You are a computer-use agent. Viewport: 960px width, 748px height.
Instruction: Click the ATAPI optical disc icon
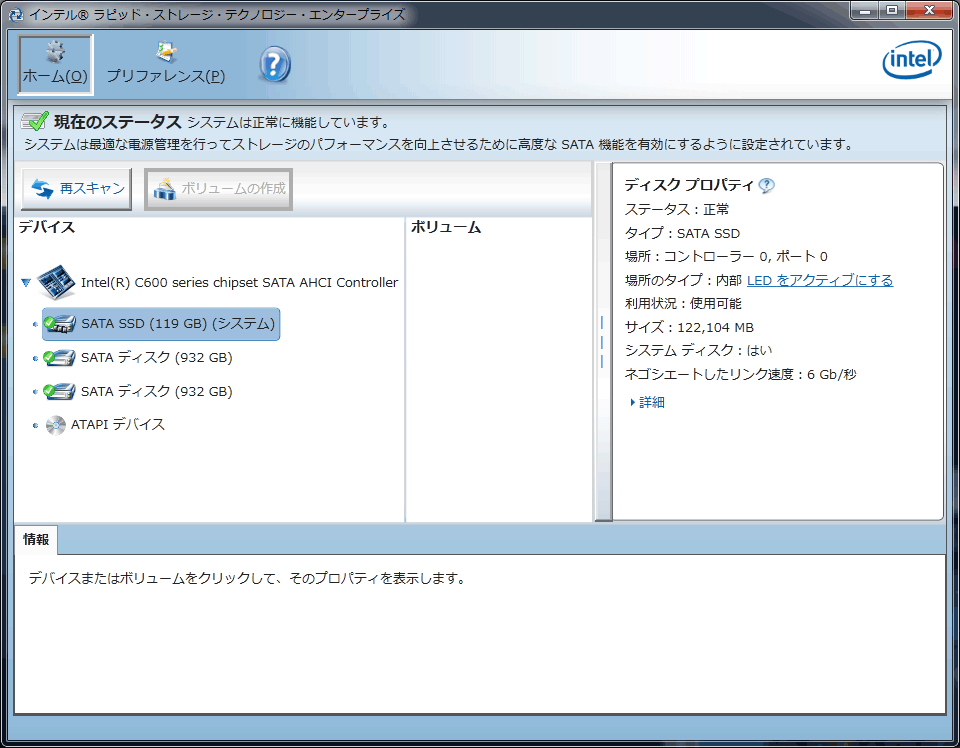click(x=56, y=425)
